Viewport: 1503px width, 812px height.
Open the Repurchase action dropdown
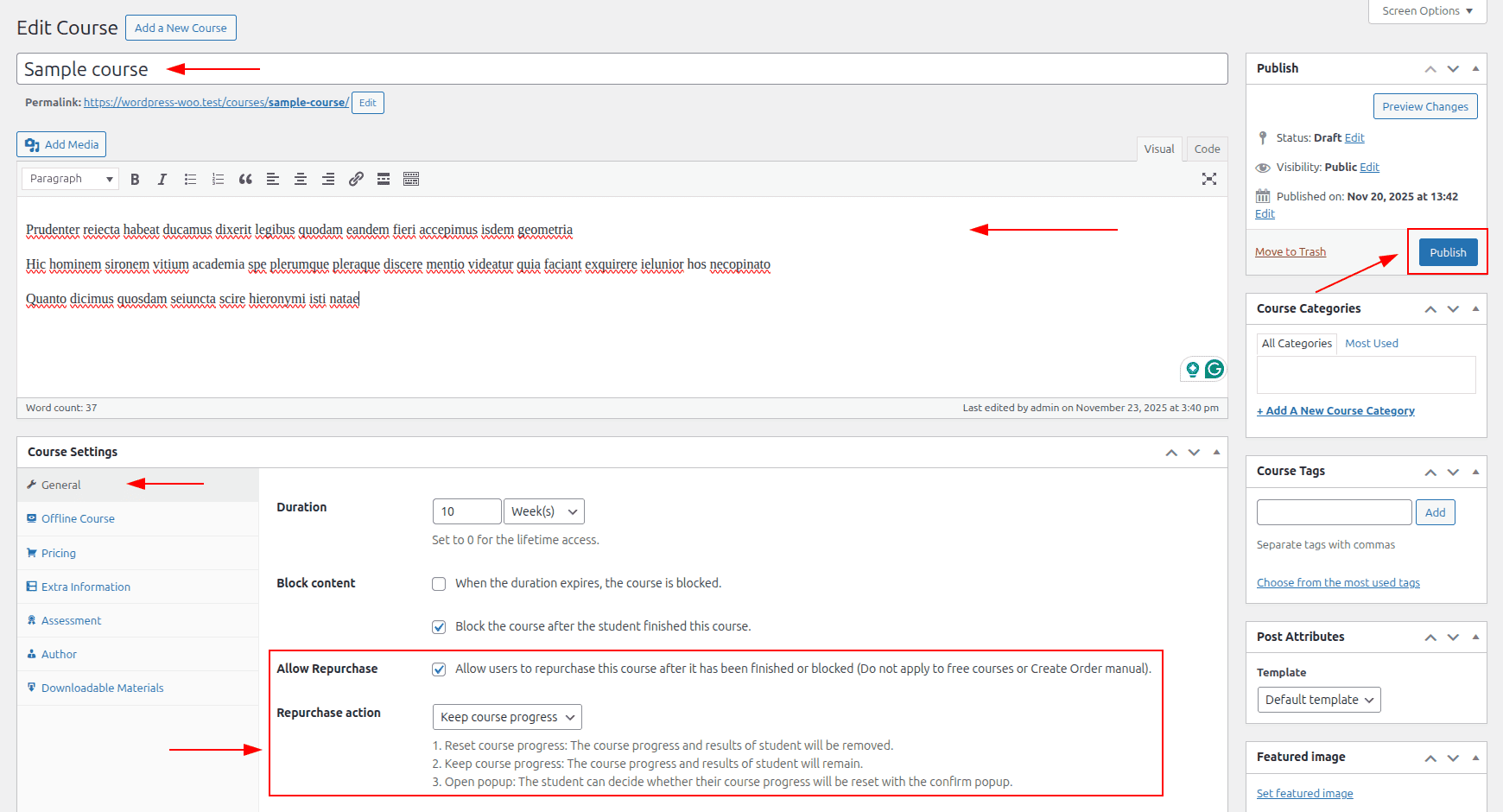507,717
